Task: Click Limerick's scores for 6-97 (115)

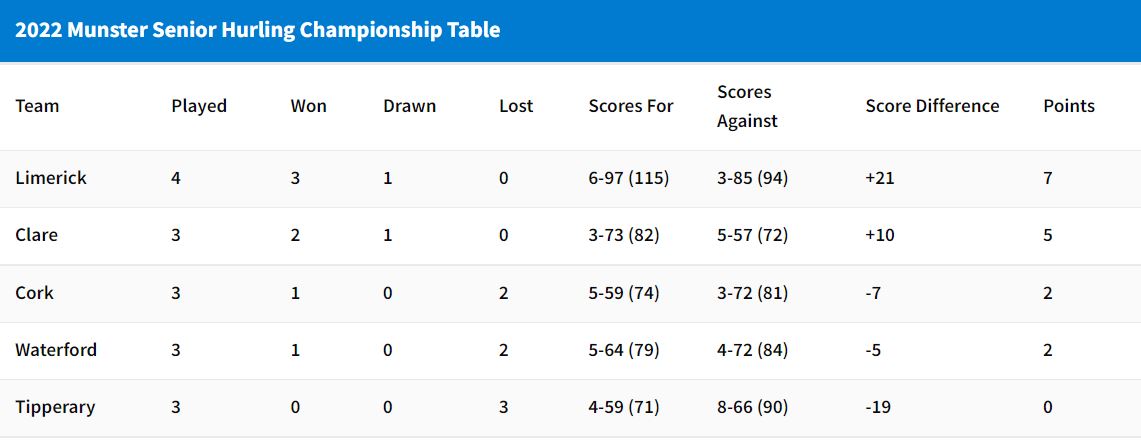Action: [629, 178]
